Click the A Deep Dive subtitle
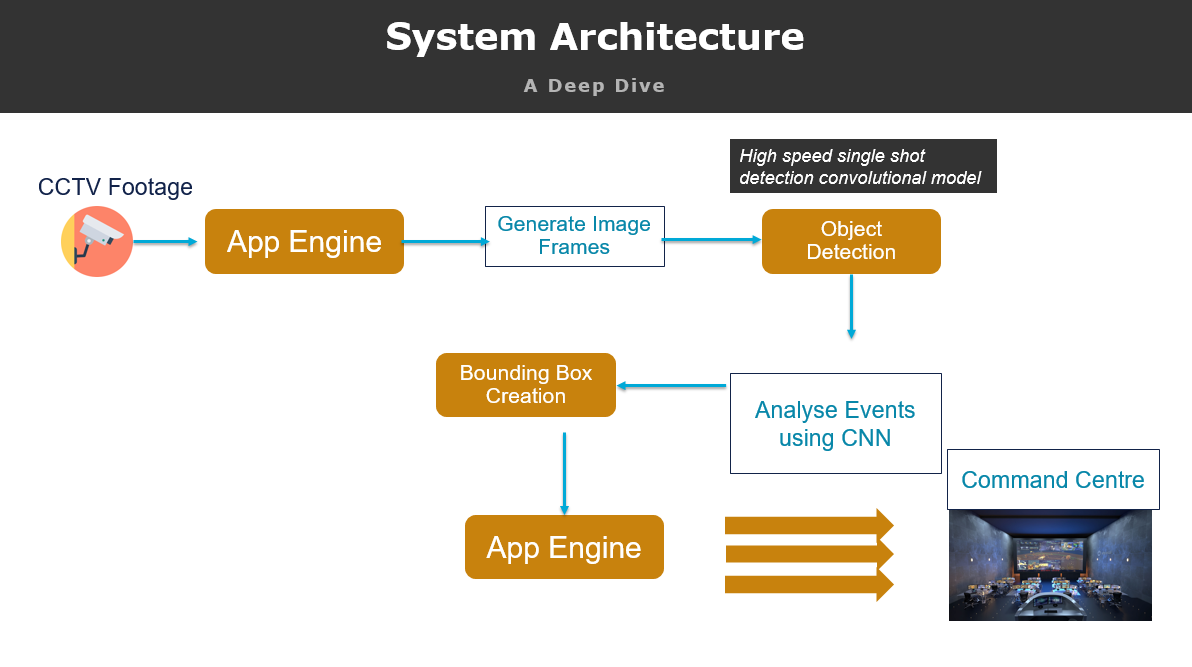1192x667 pixels. pos(594,86)
